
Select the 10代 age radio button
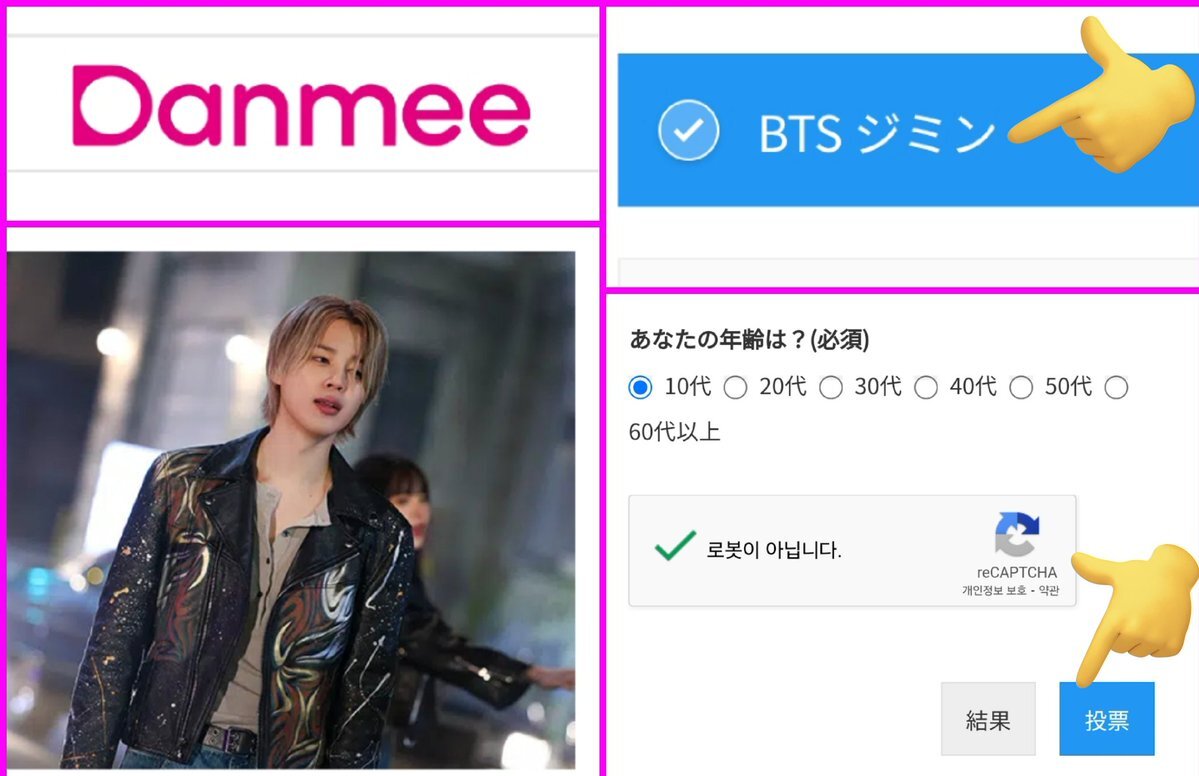click(x=640, y=387)
